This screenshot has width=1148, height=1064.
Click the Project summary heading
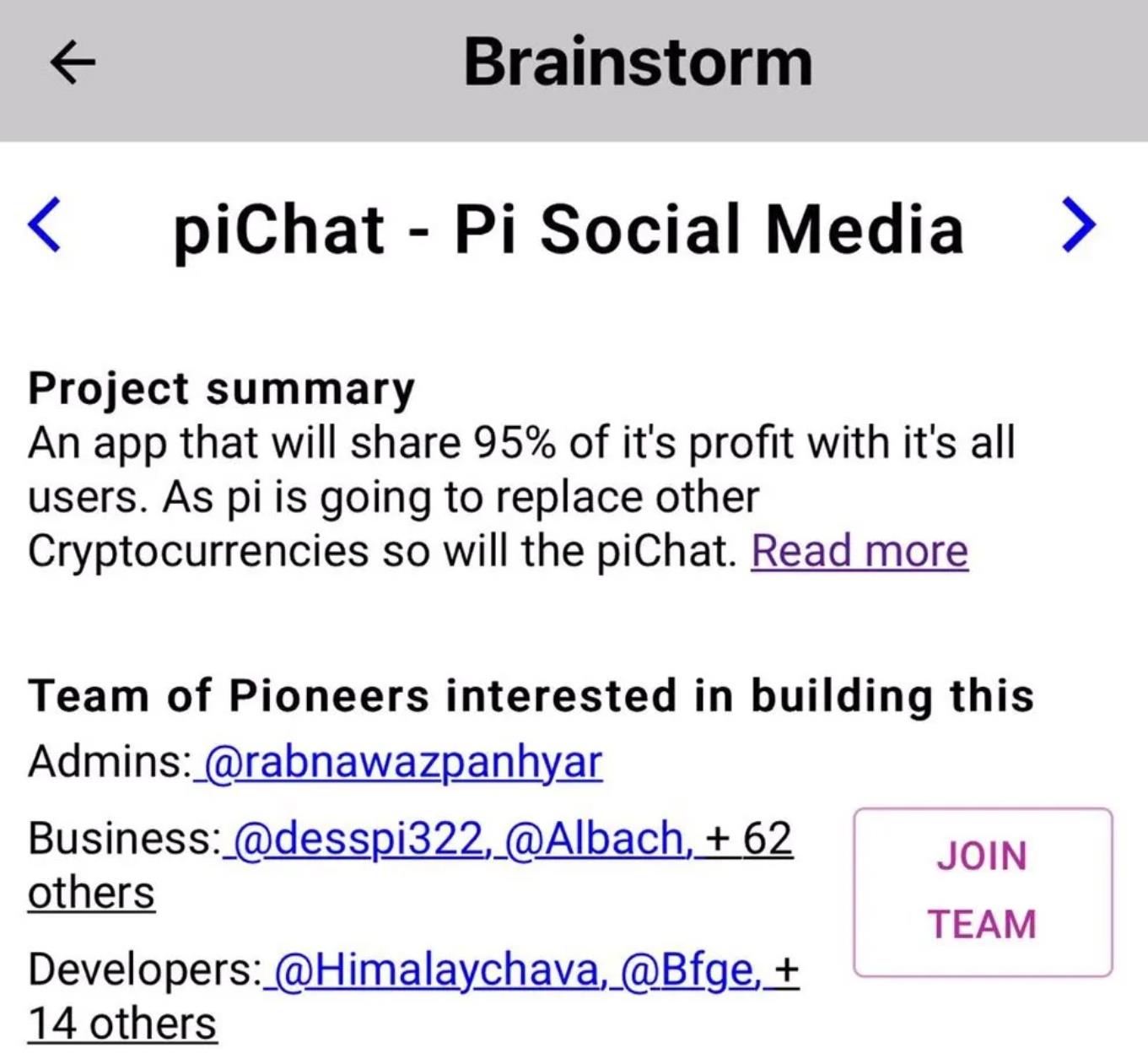pos(221,388)
